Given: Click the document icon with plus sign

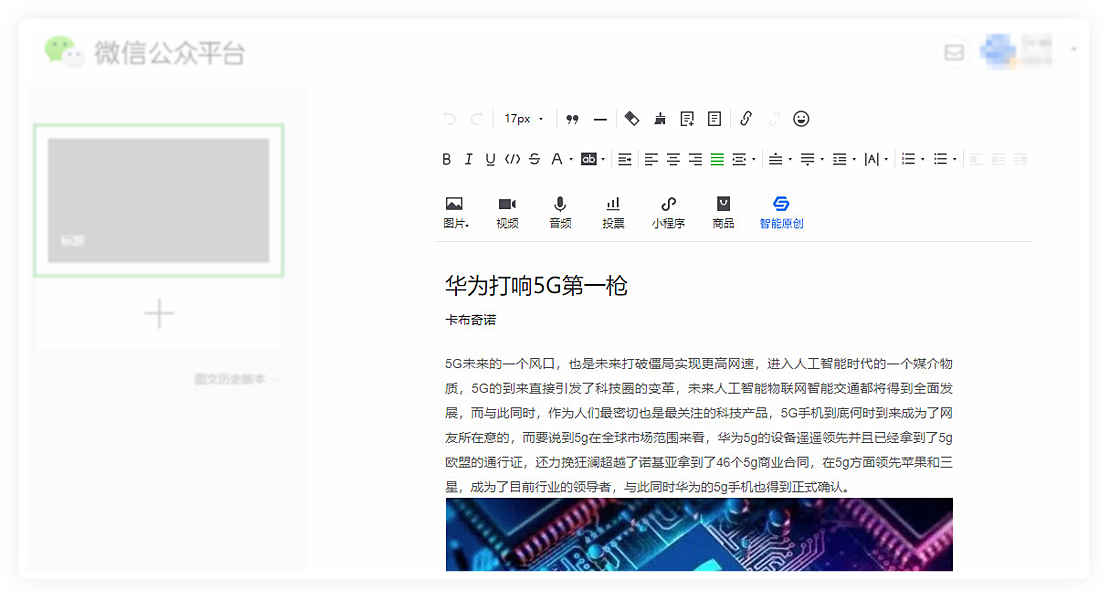Looking at the screenshot, I should [687, 119].
